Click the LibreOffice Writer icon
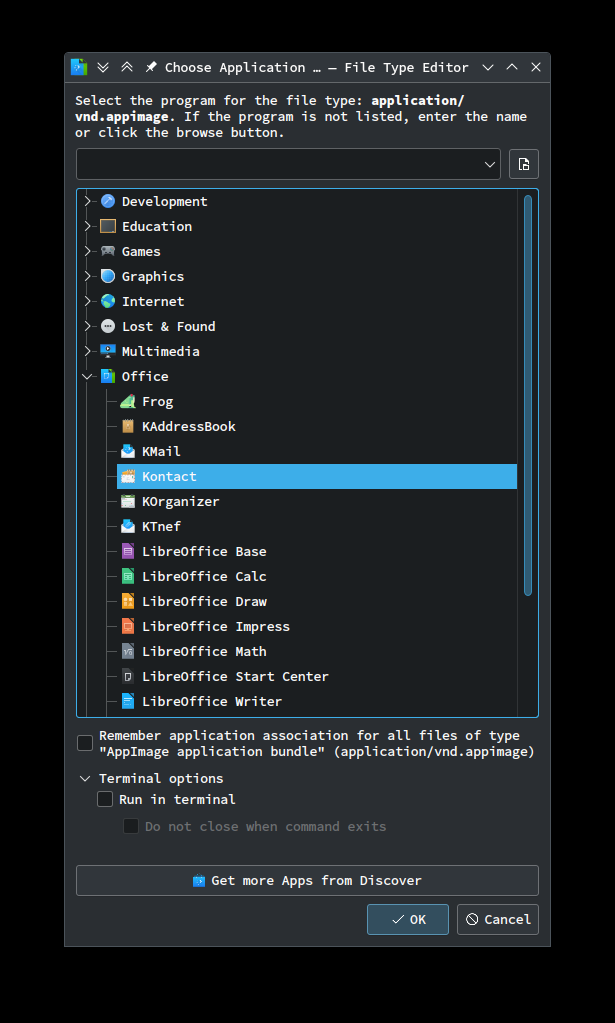The width and height of the screenshot is (615, 1023). pyautogui.click(x=128, y=701)
